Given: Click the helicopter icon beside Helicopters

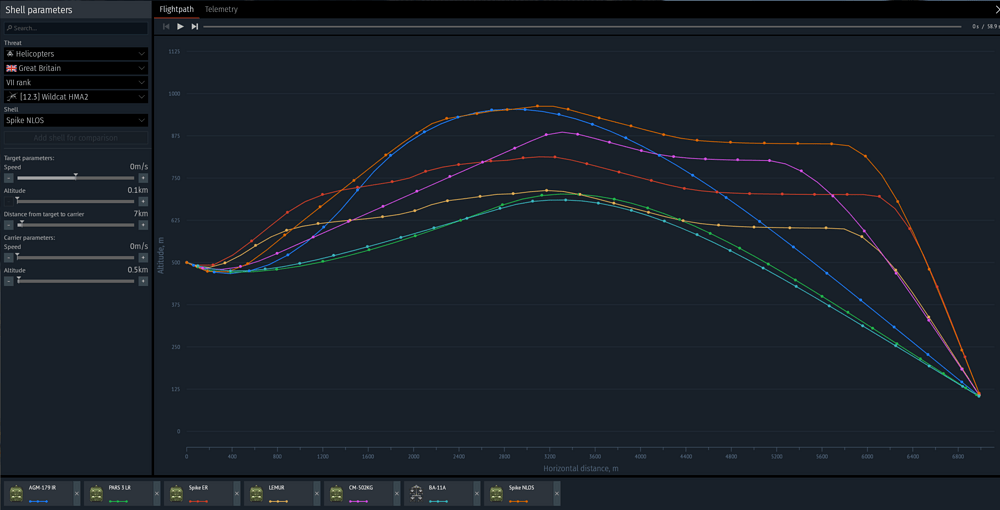Looking at the screenshot, I should tap(10, 54).
